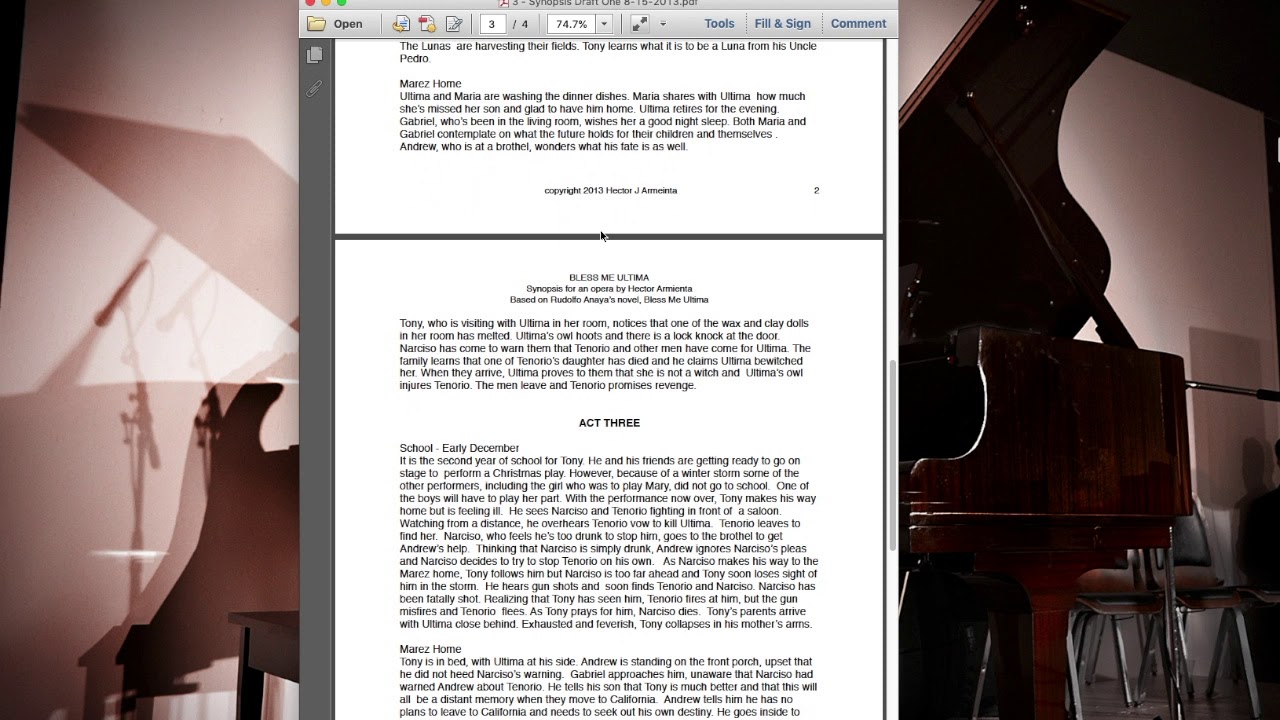The height and width of the screenshot is (720, 1280).
Task: Click 'Synopsis for an opera by Hector Armienta' line
Action: tap(609, 289)
